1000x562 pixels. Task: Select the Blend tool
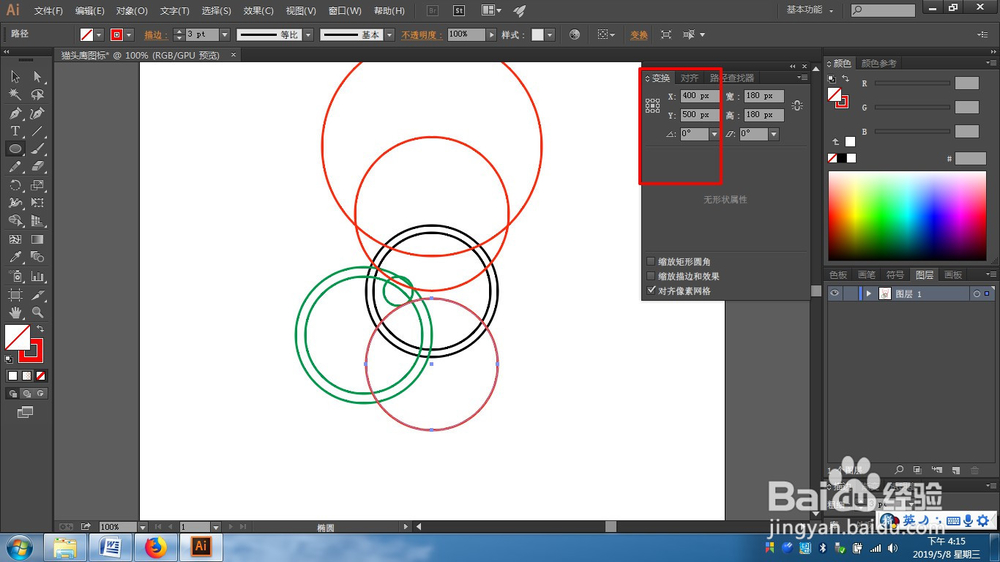(x=37, y=257)
